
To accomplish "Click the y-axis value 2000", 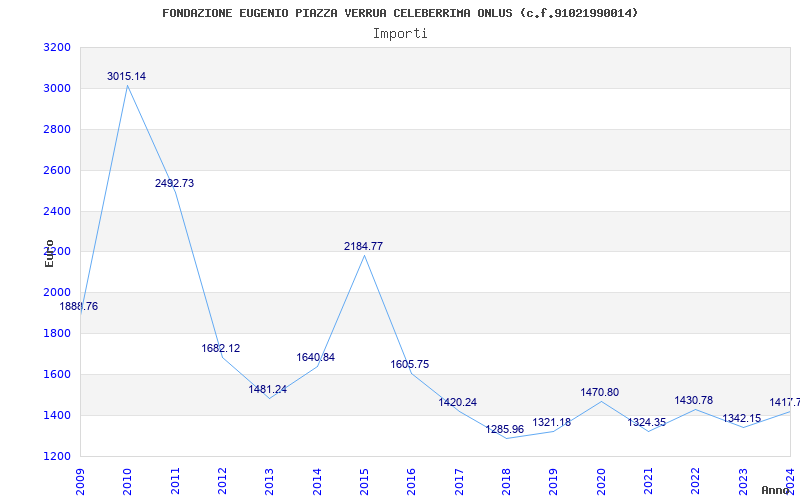I will click(56, 293).
